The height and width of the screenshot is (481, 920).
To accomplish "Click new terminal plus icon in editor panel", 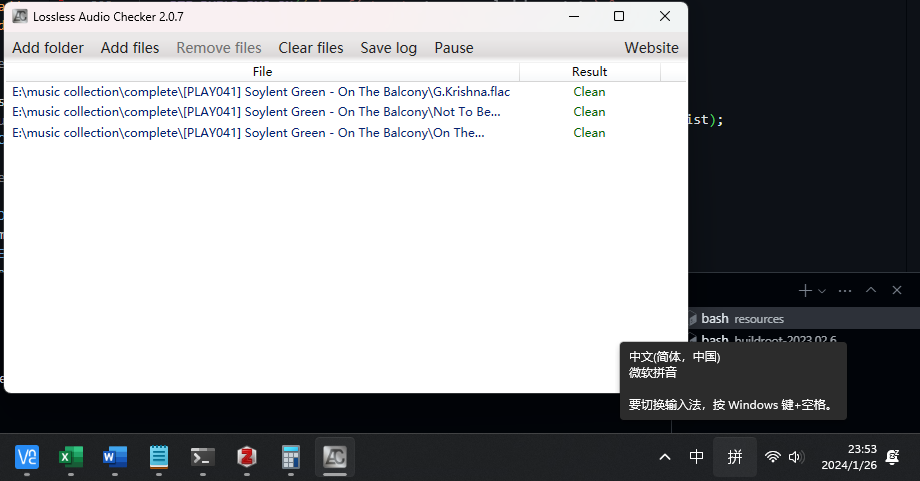I will 805,290.
